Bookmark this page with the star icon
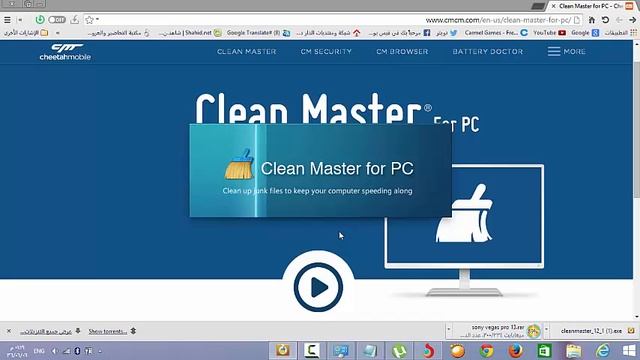640x360 pixels. 89,20
